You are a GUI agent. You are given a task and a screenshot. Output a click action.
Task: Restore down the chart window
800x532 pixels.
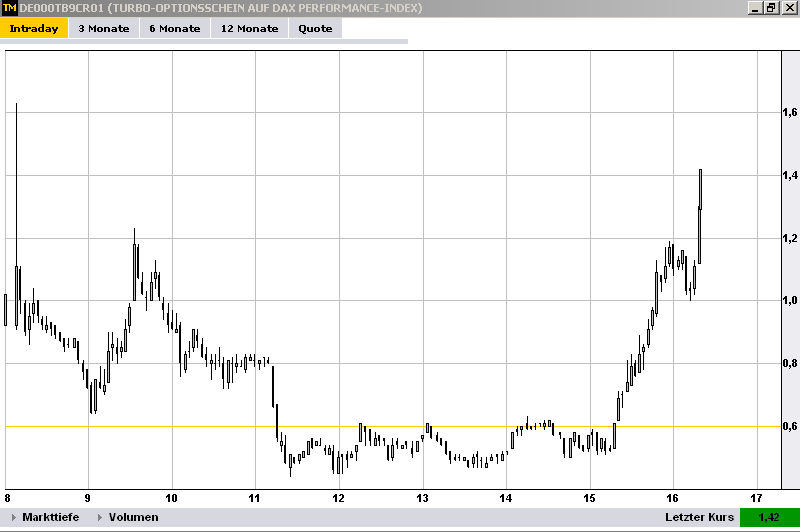coord(771,8)
